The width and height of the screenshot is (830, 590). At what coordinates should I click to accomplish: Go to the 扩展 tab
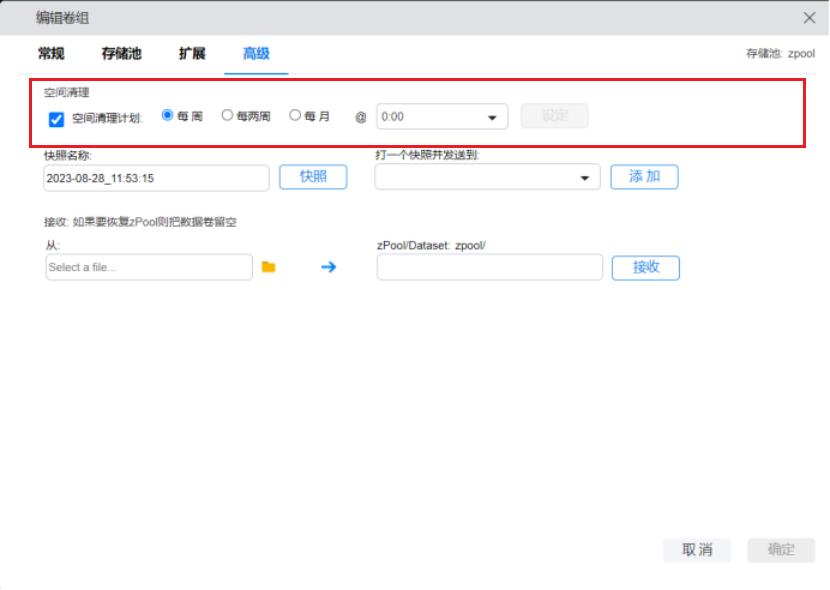[192, 54]
